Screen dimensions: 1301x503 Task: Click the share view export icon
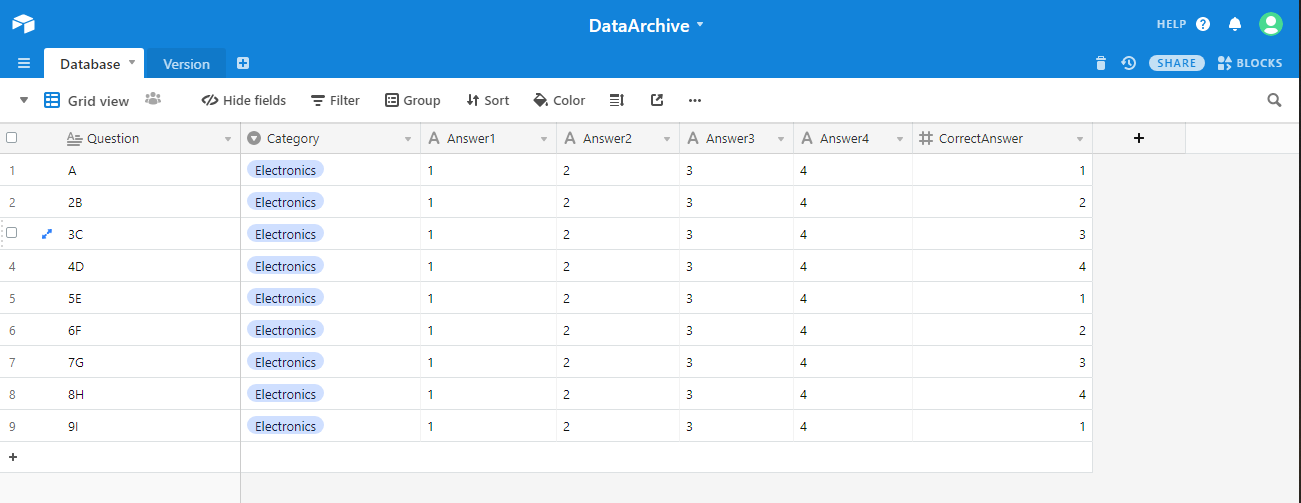point(657,100)
